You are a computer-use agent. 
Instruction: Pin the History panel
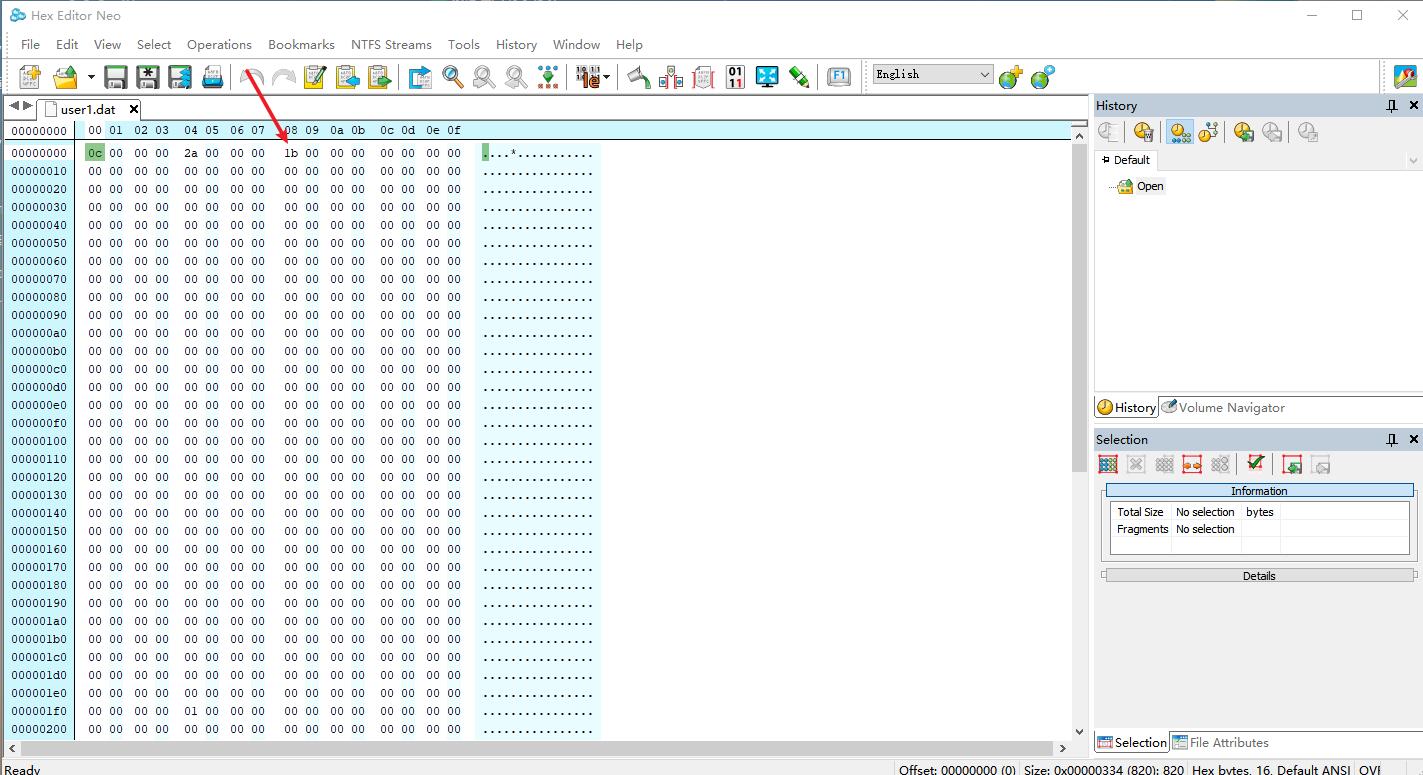1392,105
